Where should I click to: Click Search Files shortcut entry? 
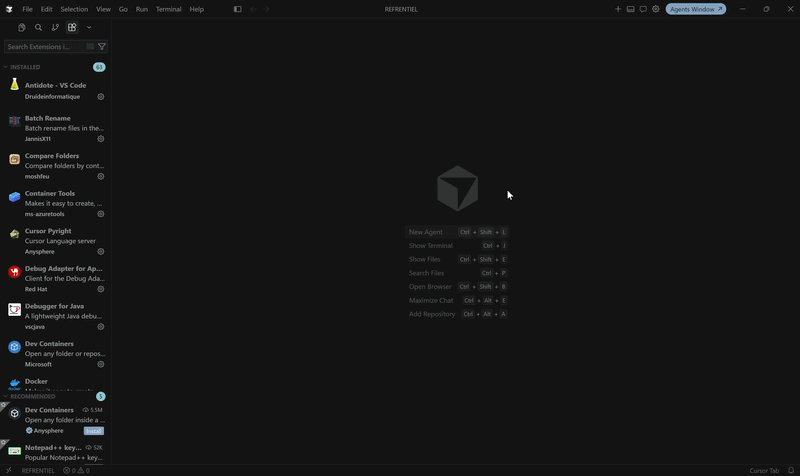tap(457, 273)
